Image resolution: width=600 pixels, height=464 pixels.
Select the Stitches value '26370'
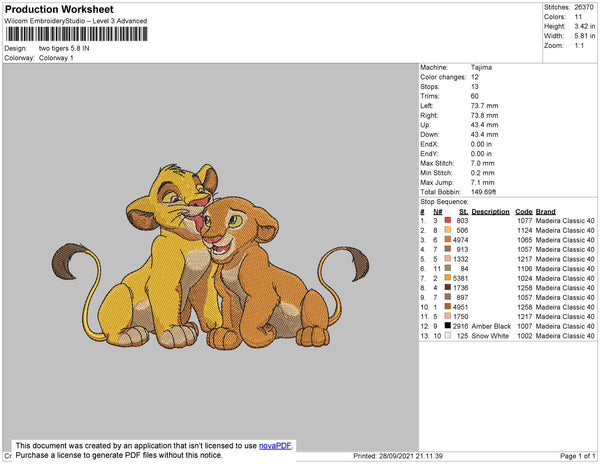pos(584,7)
